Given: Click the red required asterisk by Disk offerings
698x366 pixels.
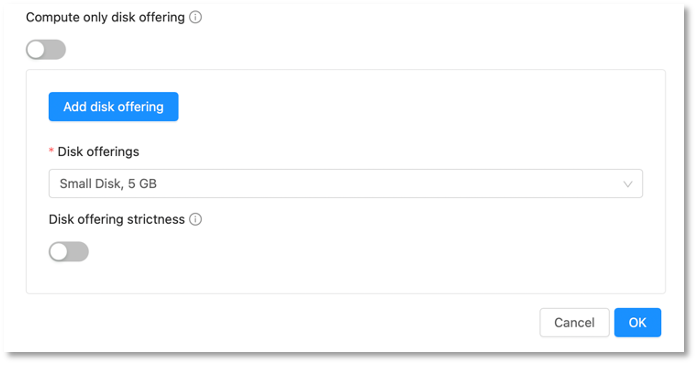Looking at the screenshot, I should pos(51,151).
